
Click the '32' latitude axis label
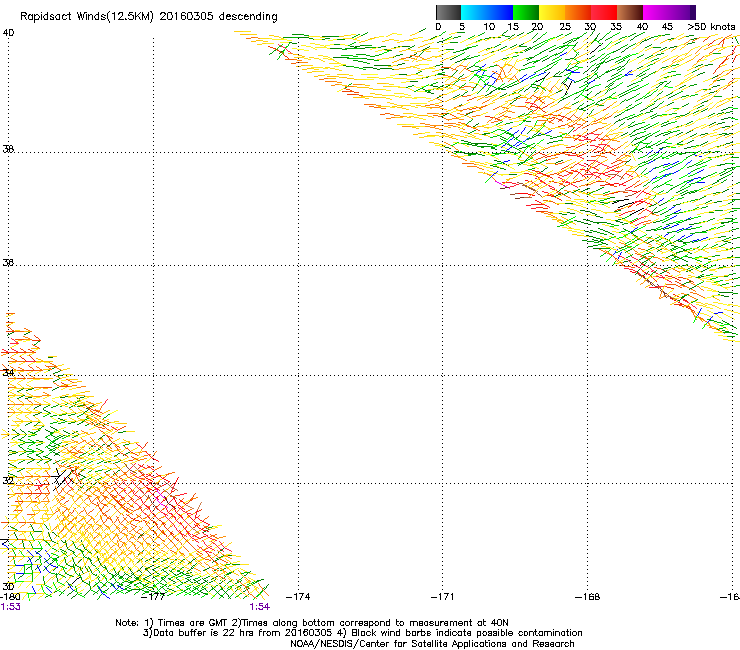(x=8, y=481)
